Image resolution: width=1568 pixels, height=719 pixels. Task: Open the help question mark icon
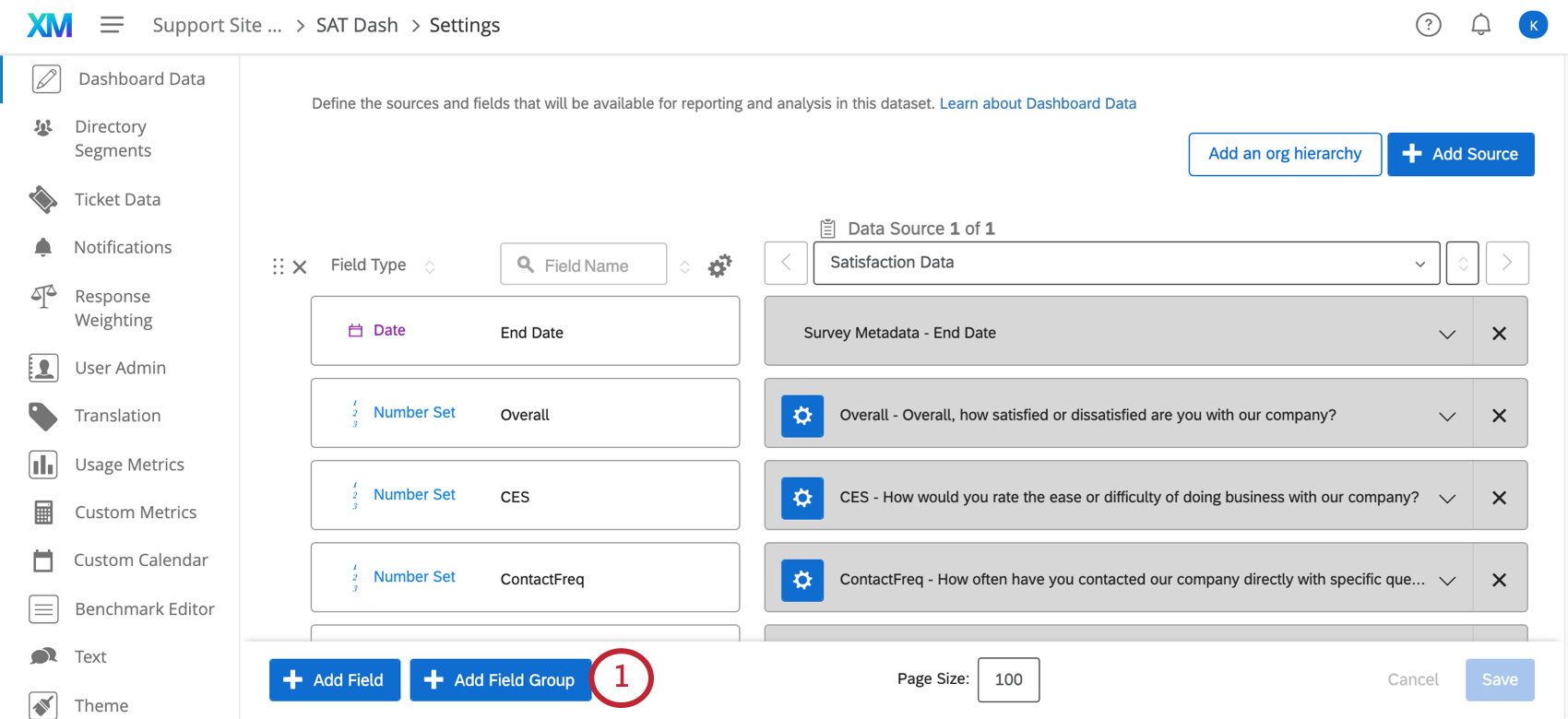(x=1429, y=25)
